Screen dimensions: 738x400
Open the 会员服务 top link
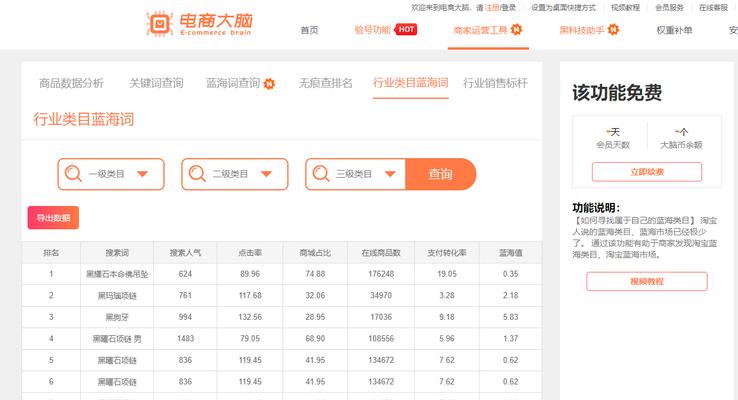[669, 8]
